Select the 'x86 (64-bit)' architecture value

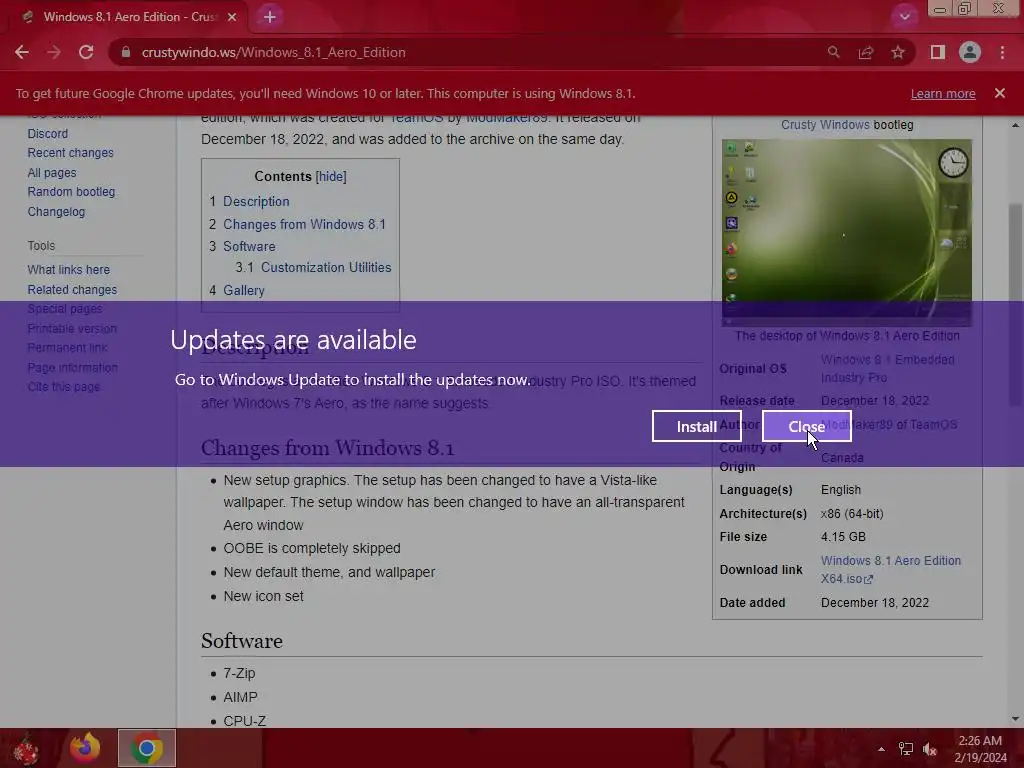click(852, 514)
